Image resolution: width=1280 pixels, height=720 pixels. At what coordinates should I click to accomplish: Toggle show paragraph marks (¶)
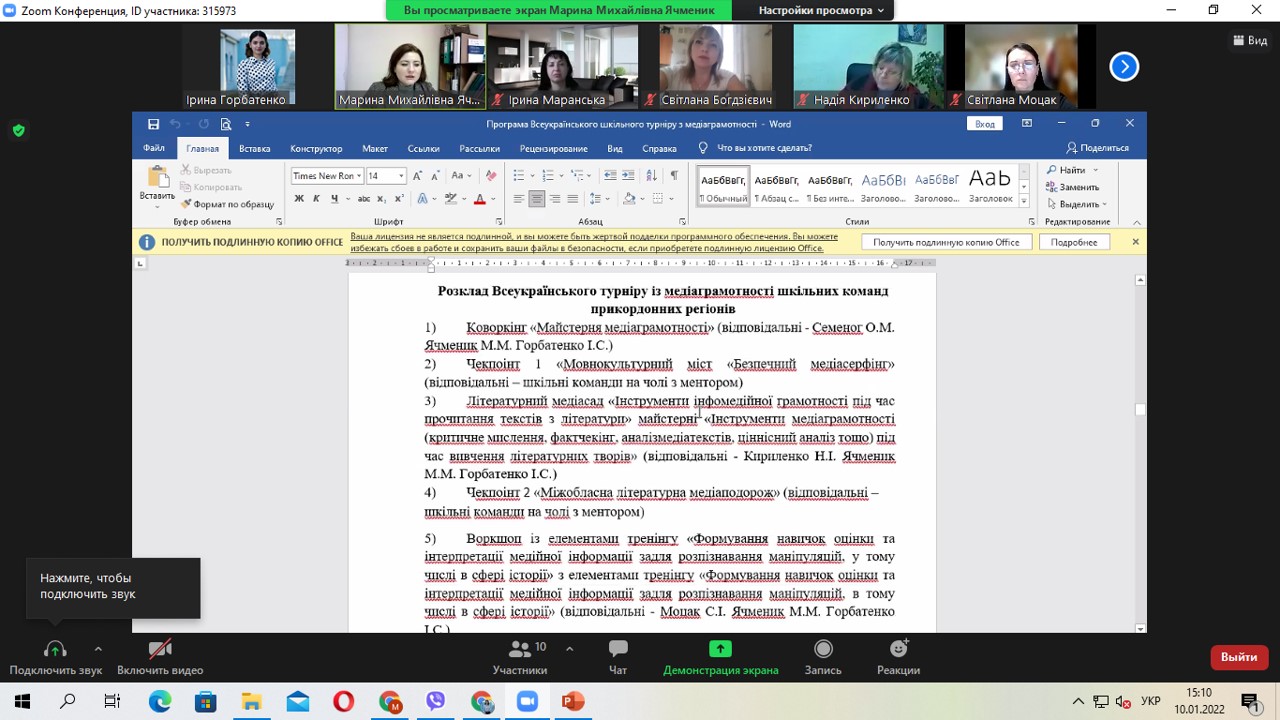point(674,176)
